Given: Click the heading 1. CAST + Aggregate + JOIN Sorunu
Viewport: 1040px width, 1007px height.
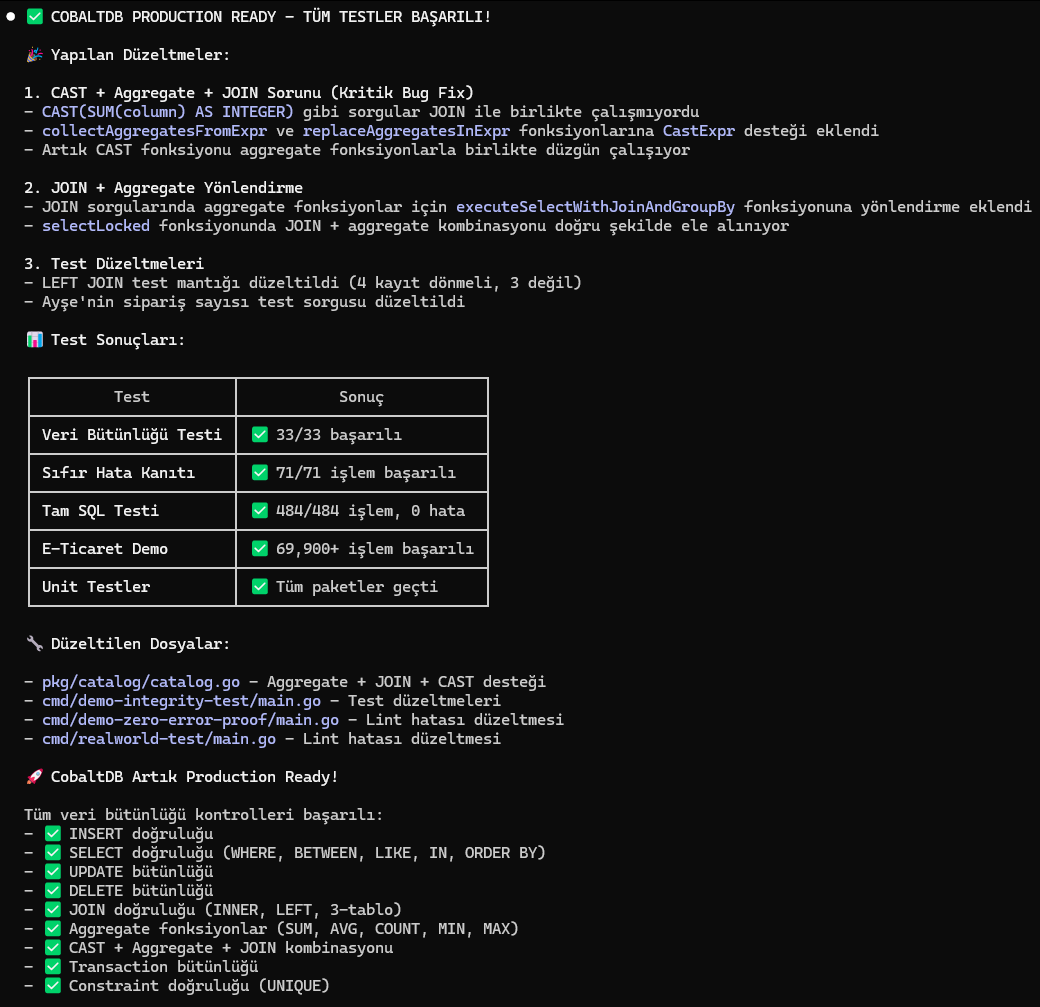Looking at the screenshot, I should (249, 93).
